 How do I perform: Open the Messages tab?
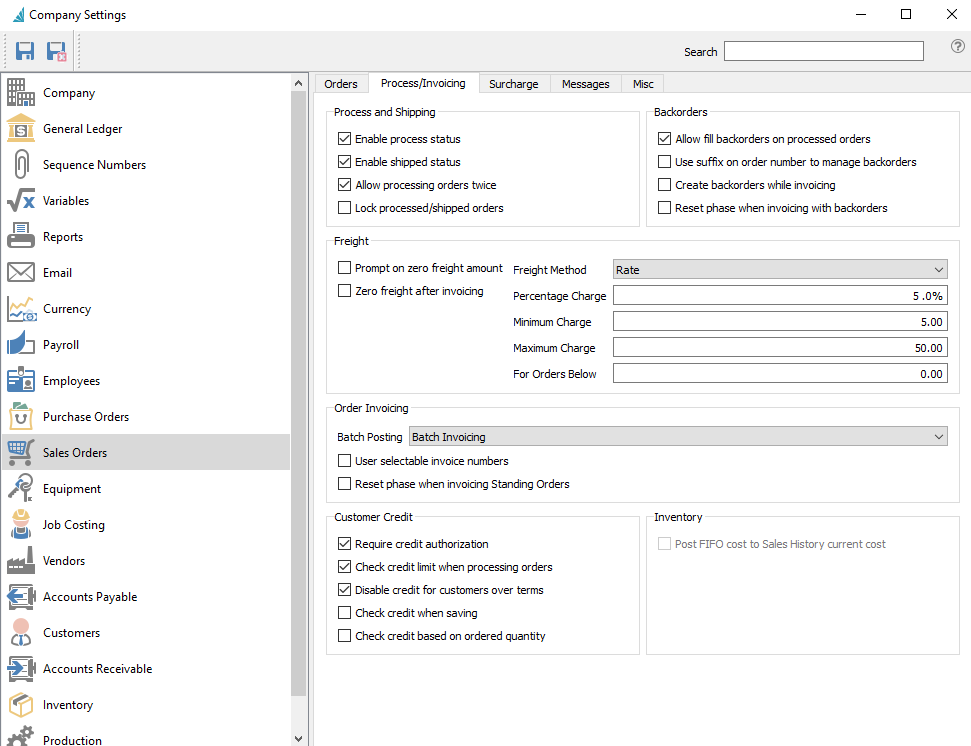point(585,84)
